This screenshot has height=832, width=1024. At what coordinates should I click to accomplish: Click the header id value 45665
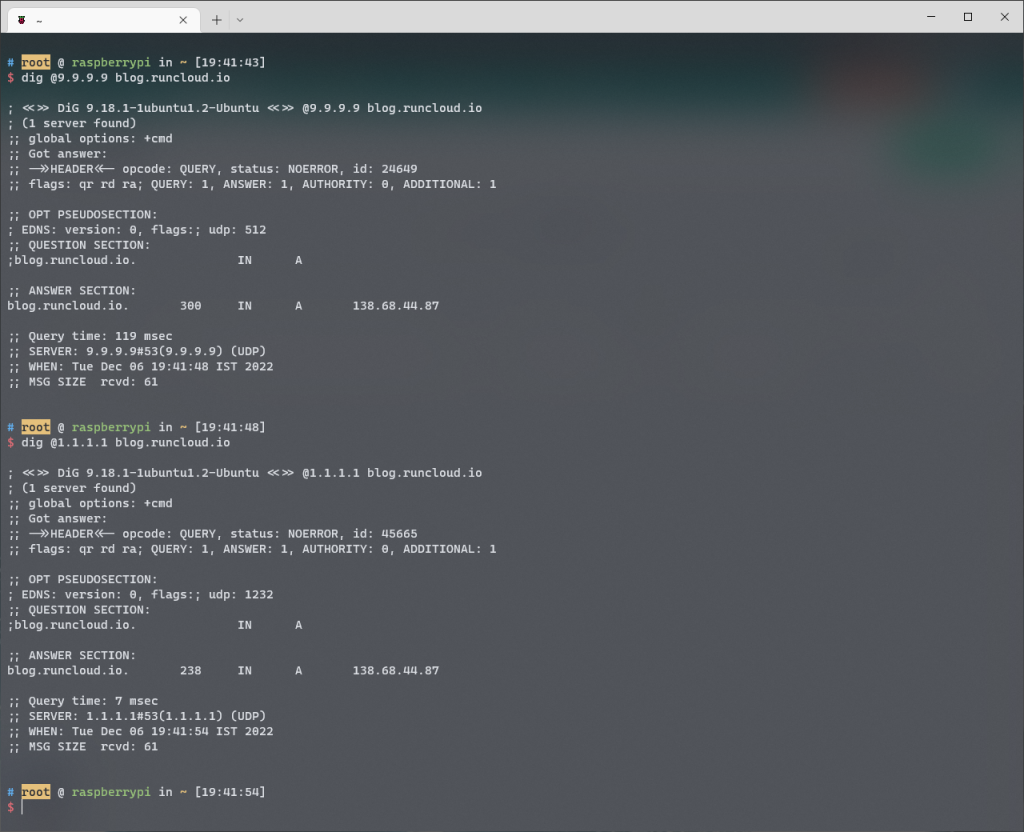399,534
